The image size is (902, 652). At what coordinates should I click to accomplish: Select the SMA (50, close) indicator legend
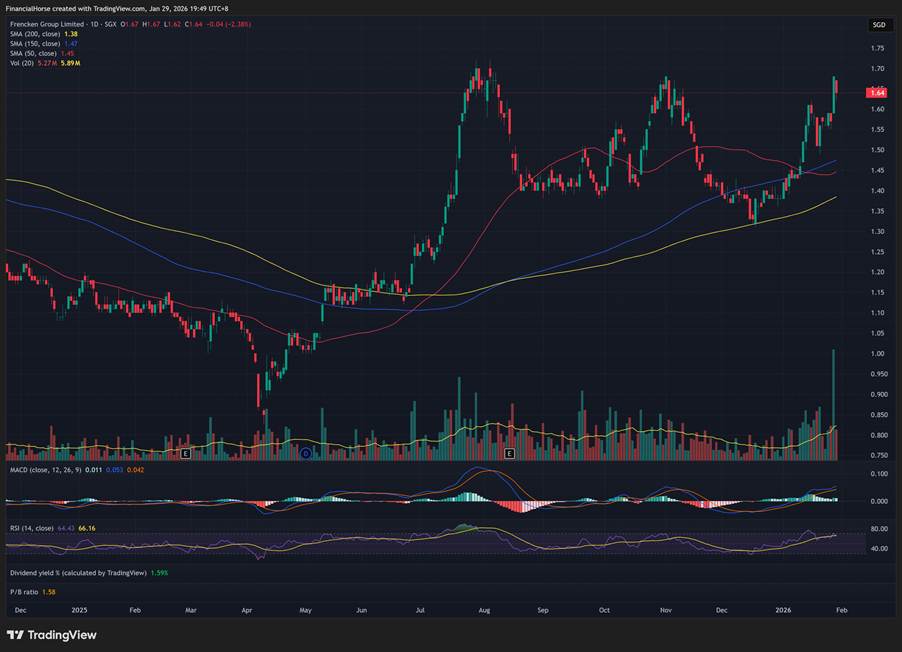(35, 53)
